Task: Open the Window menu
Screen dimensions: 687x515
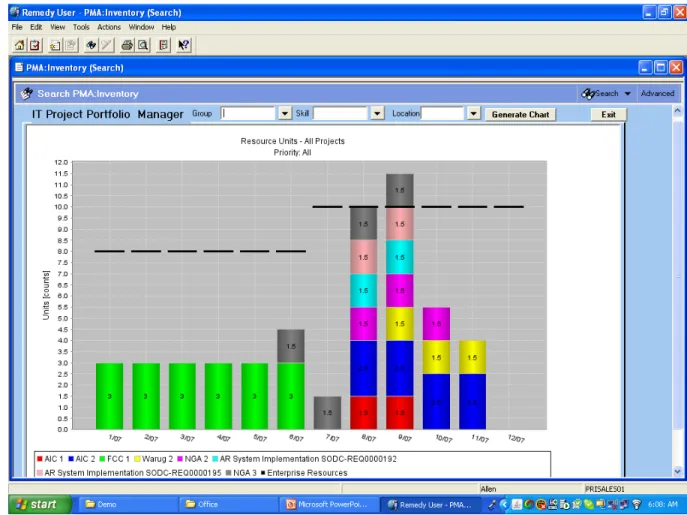Action: 141,27
